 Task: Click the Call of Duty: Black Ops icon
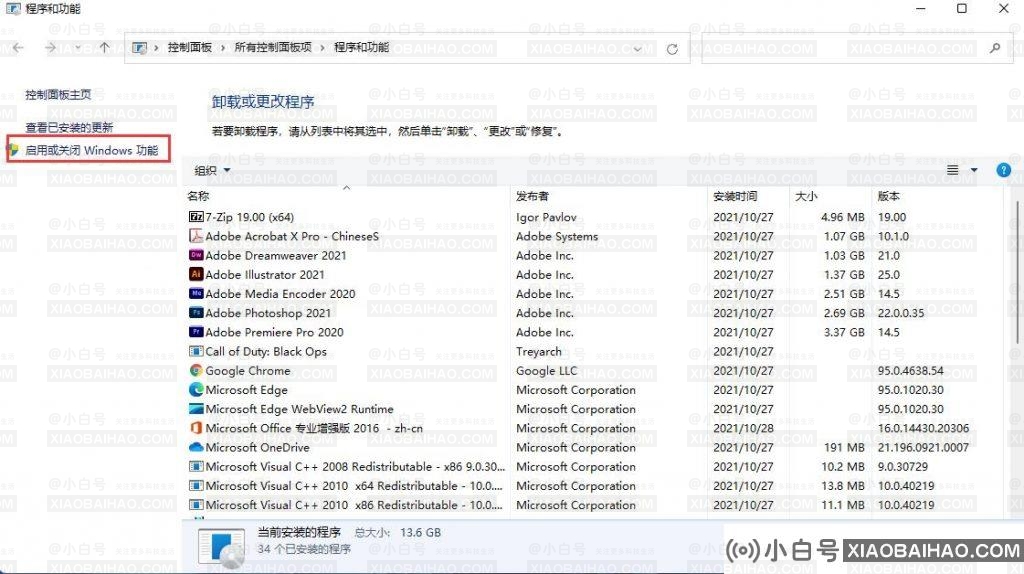click(196, 351)
